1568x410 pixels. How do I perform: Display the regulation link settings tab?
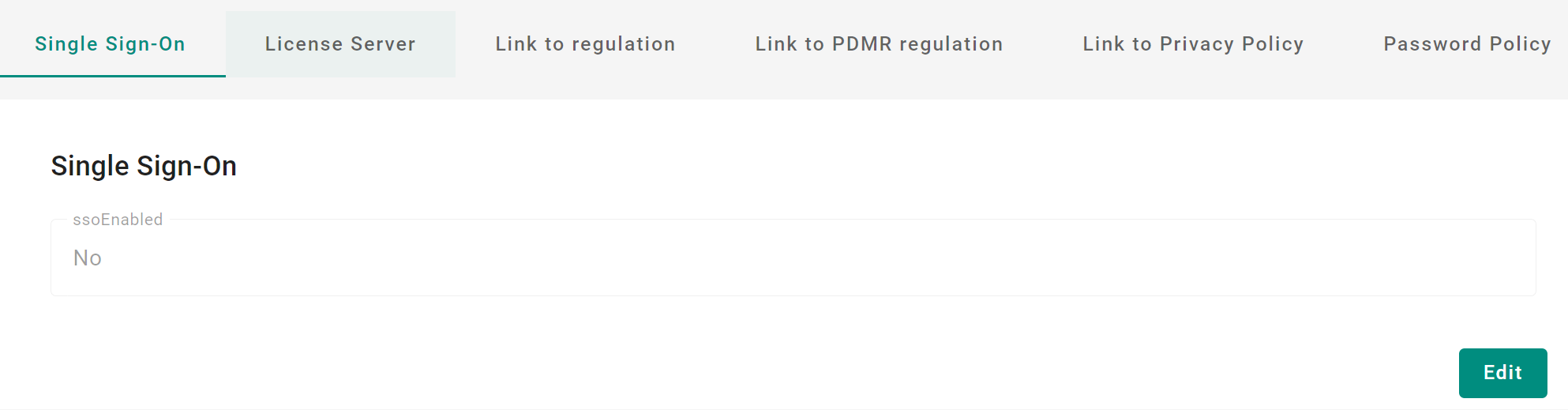(x=585, y=44)
